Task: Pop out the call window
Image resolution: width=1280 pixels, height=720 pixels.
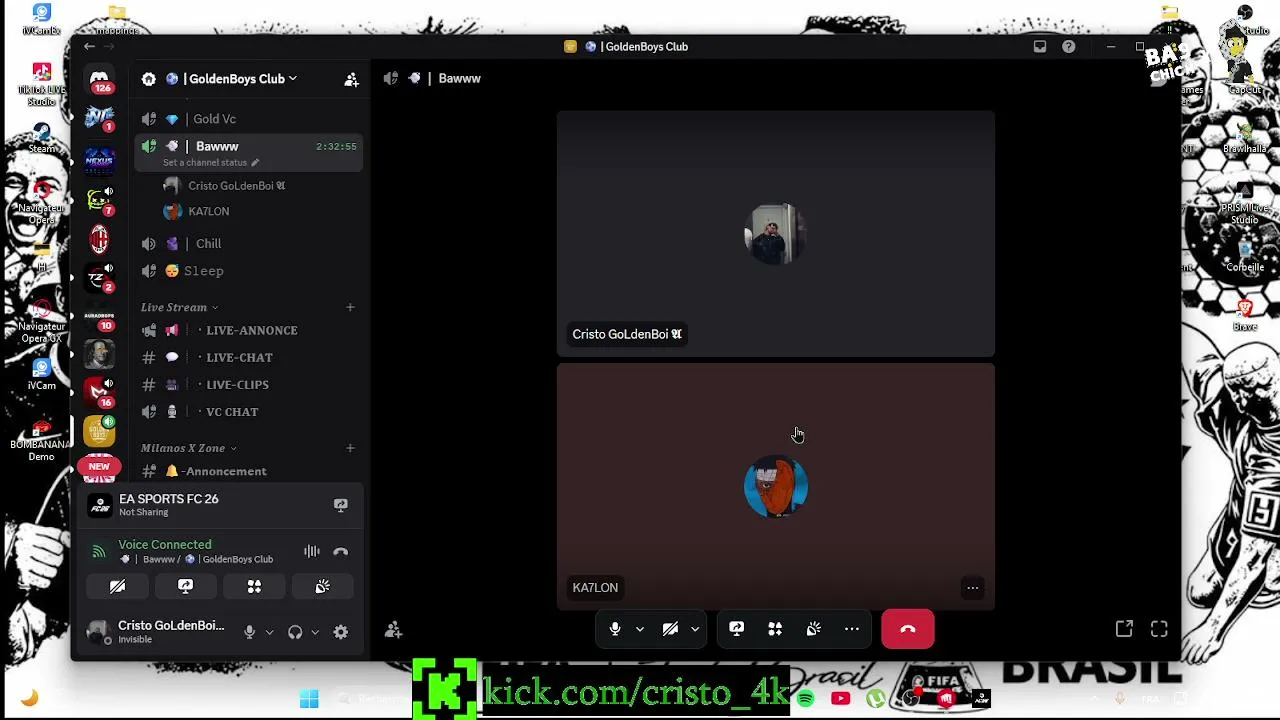Action: coord(1124,629)
